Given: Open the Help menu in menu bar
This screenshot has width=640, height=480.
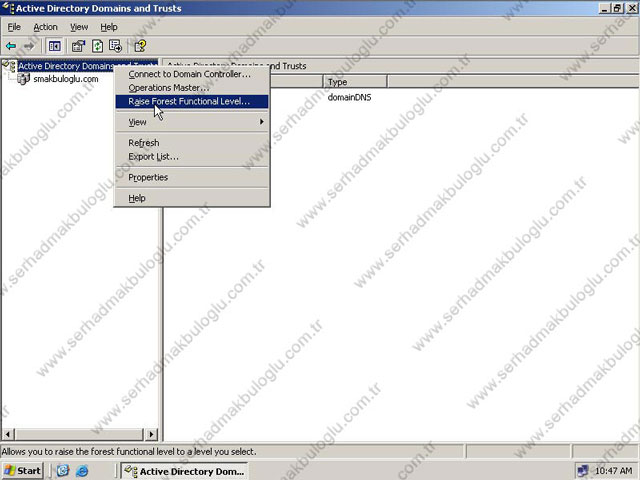Looking at the screenshot, I should (109, 27).
